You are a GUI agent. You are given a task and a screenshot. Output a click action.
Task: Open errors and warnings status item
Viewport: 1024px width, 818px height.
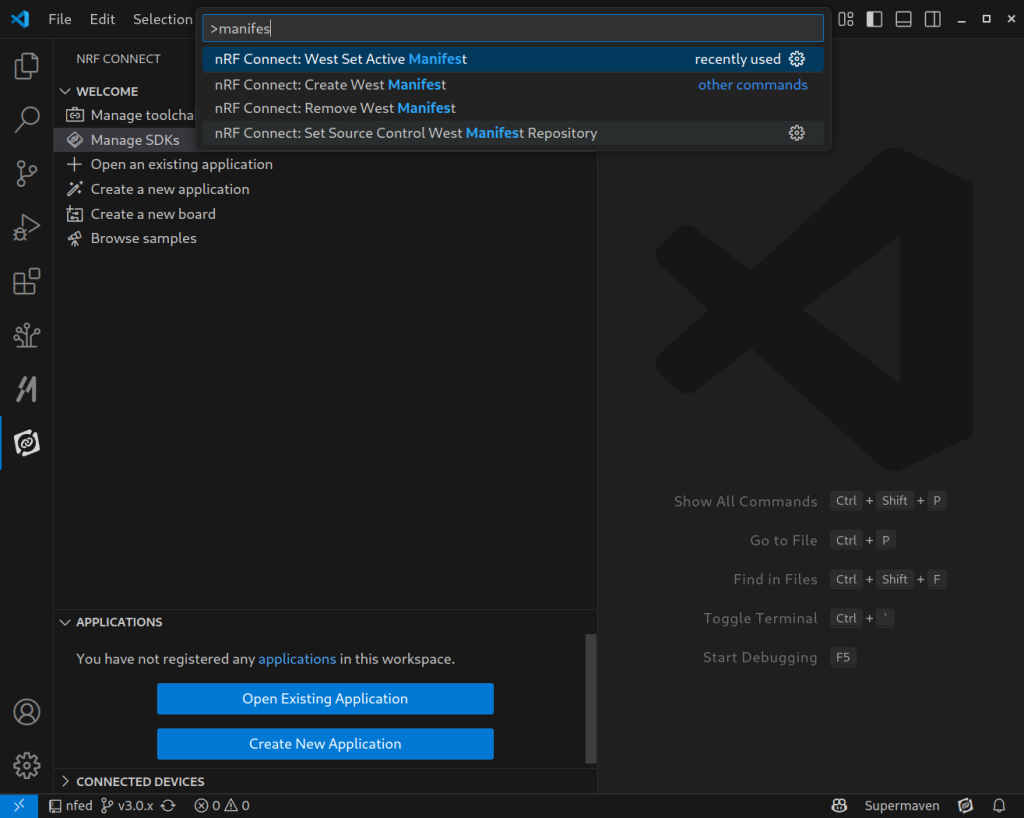pyautogui.click(x=222, y=806)
